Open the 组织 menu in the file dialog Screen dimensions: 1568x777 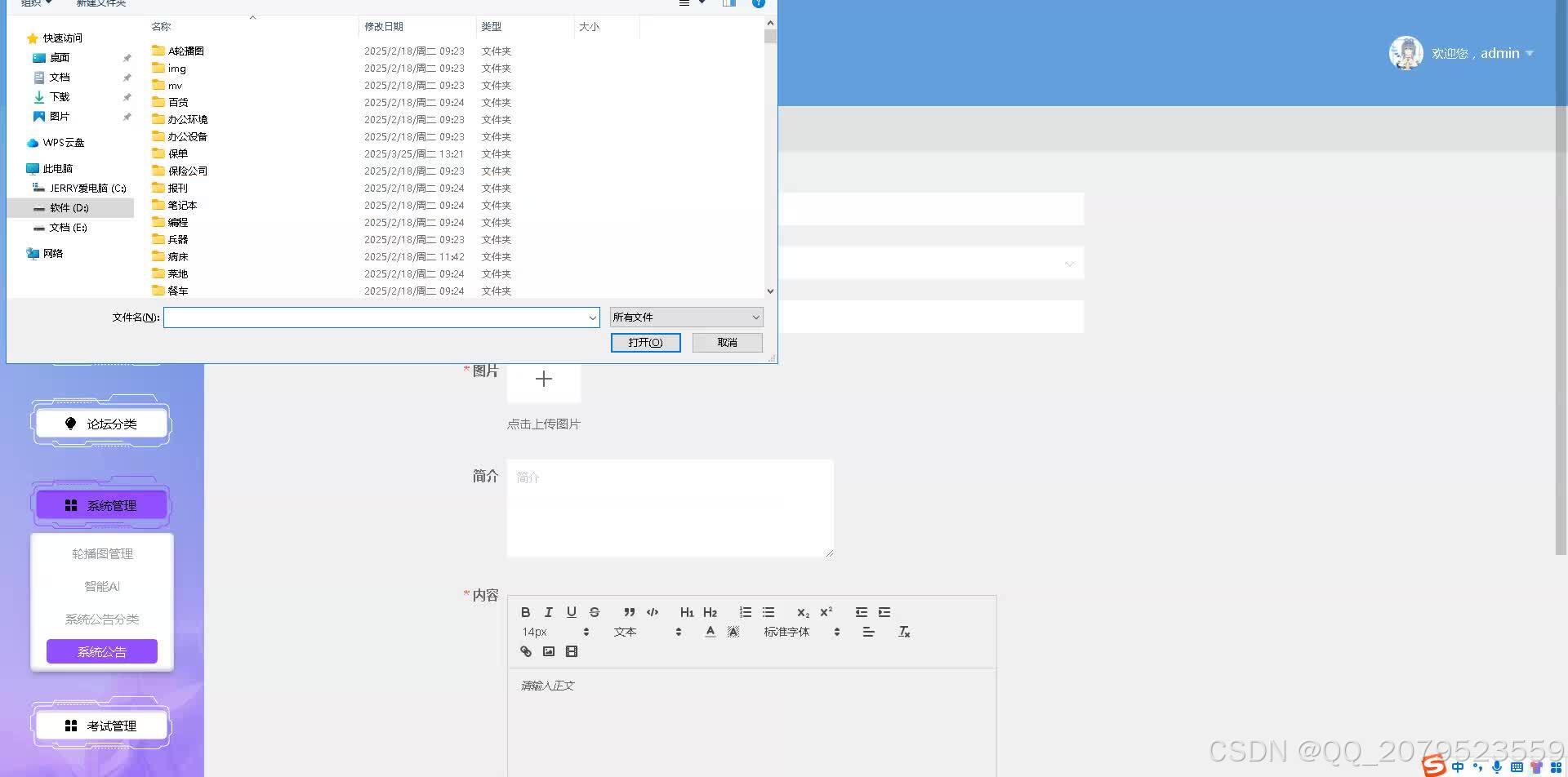(x=34, y=3)
